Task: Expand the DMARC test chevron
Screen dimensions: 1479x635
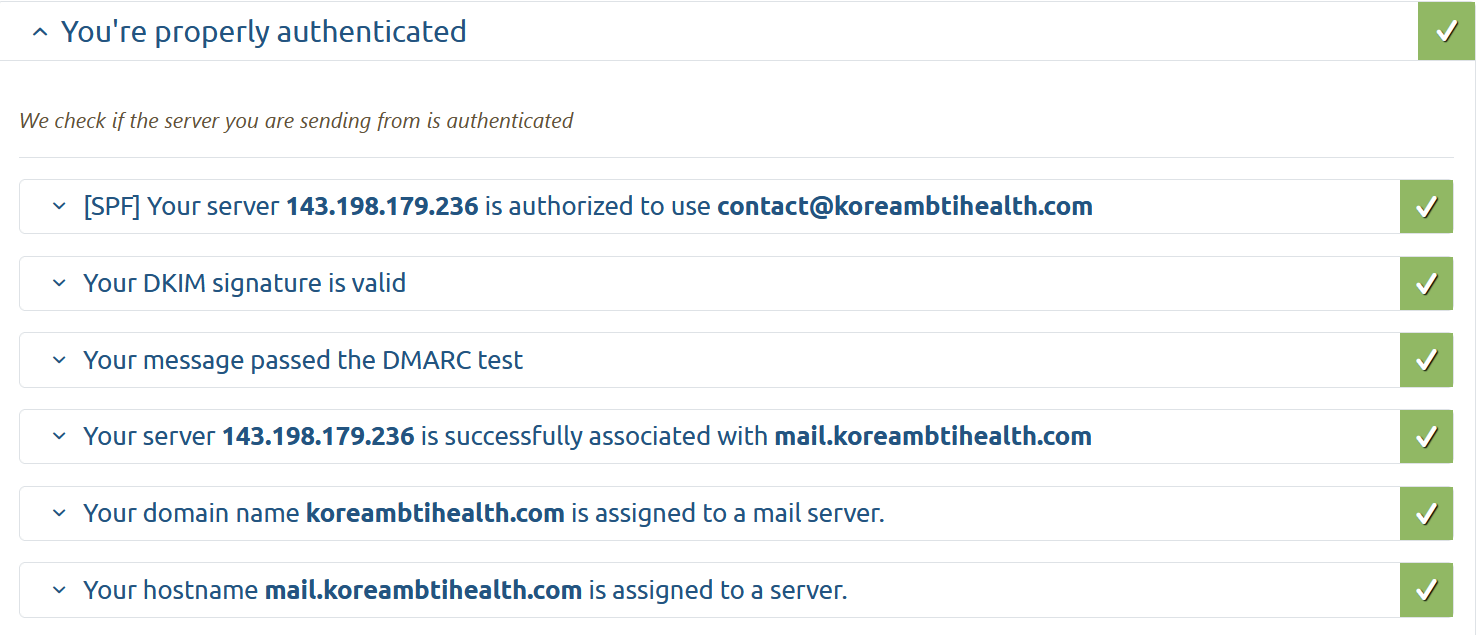Action: pyautogui.click(x=59, y=360)
